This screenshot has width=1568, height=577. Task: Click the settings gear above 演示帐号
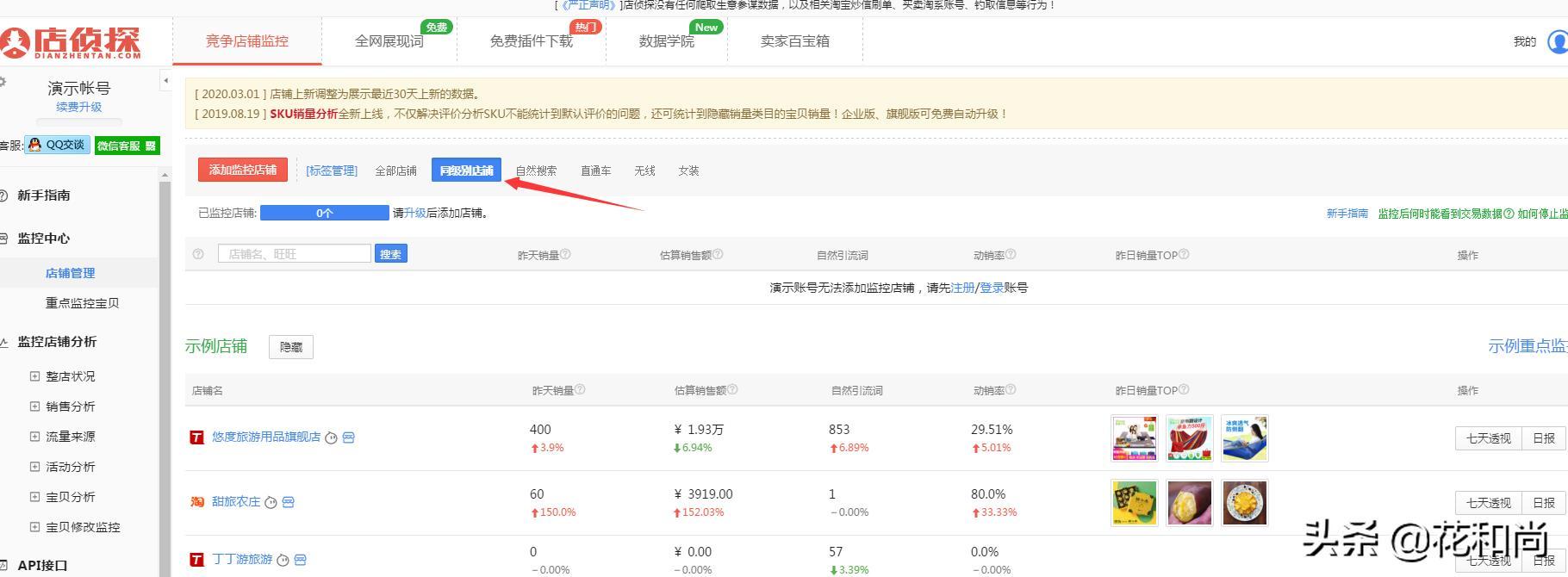coord(3,82)
